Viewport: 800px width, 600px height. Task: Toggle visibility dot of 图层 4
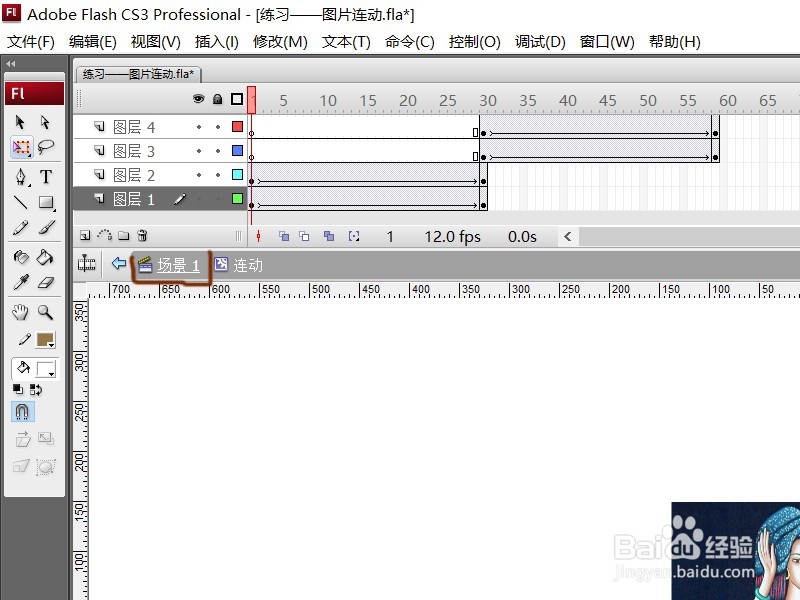coord(199,127)
